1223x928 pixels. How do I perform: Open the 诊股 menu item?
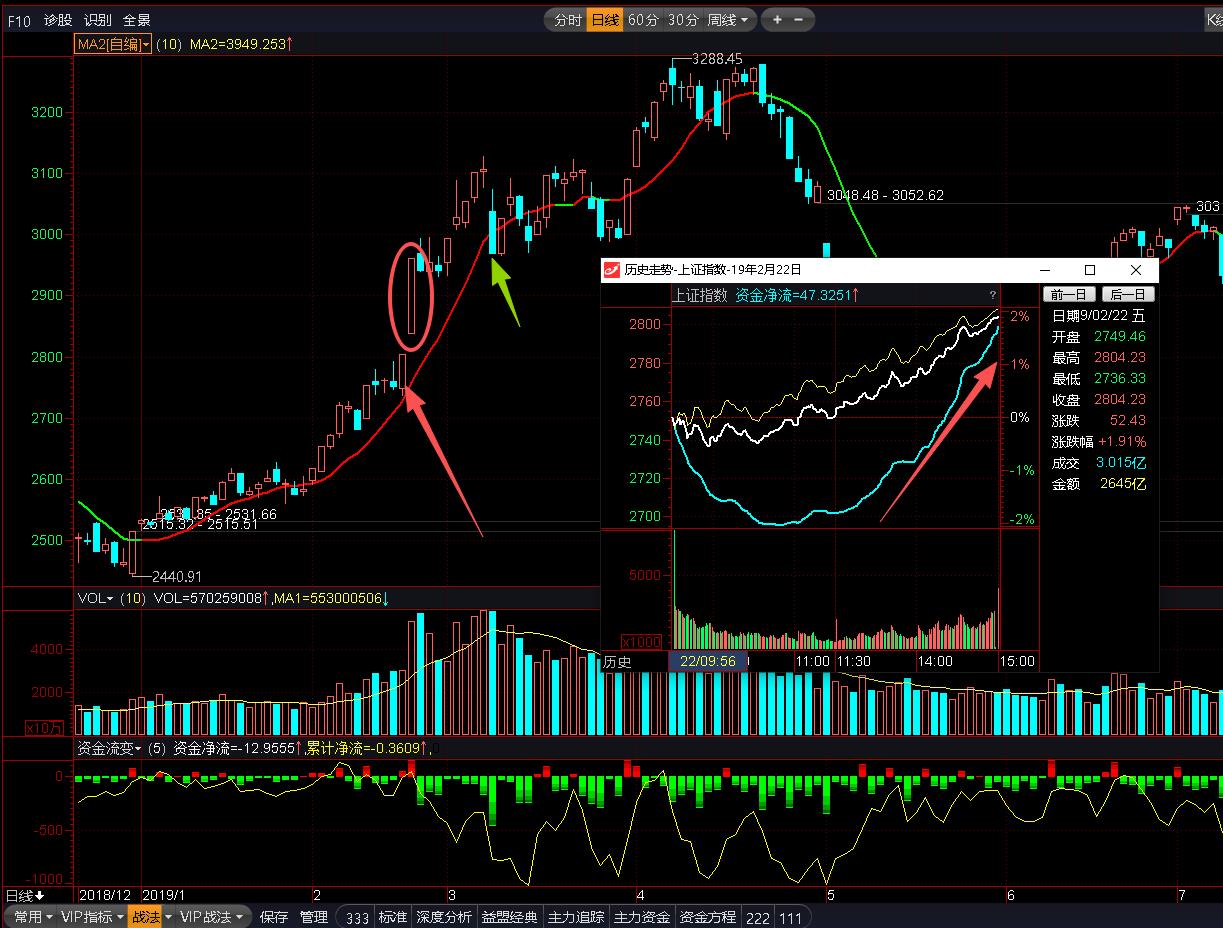[x=58, y=20]
